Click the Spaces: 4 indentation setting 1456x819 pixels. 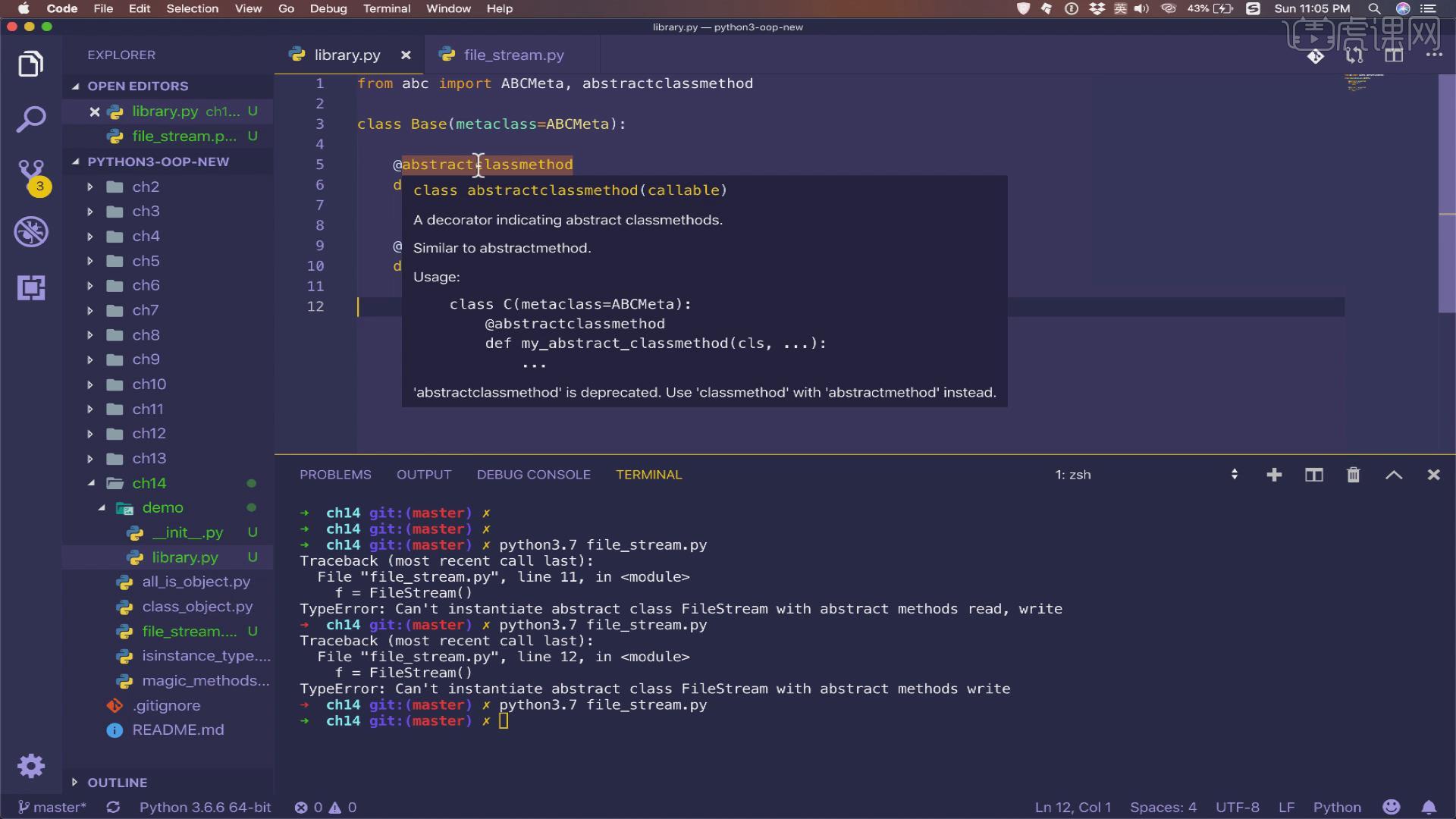1163,807
